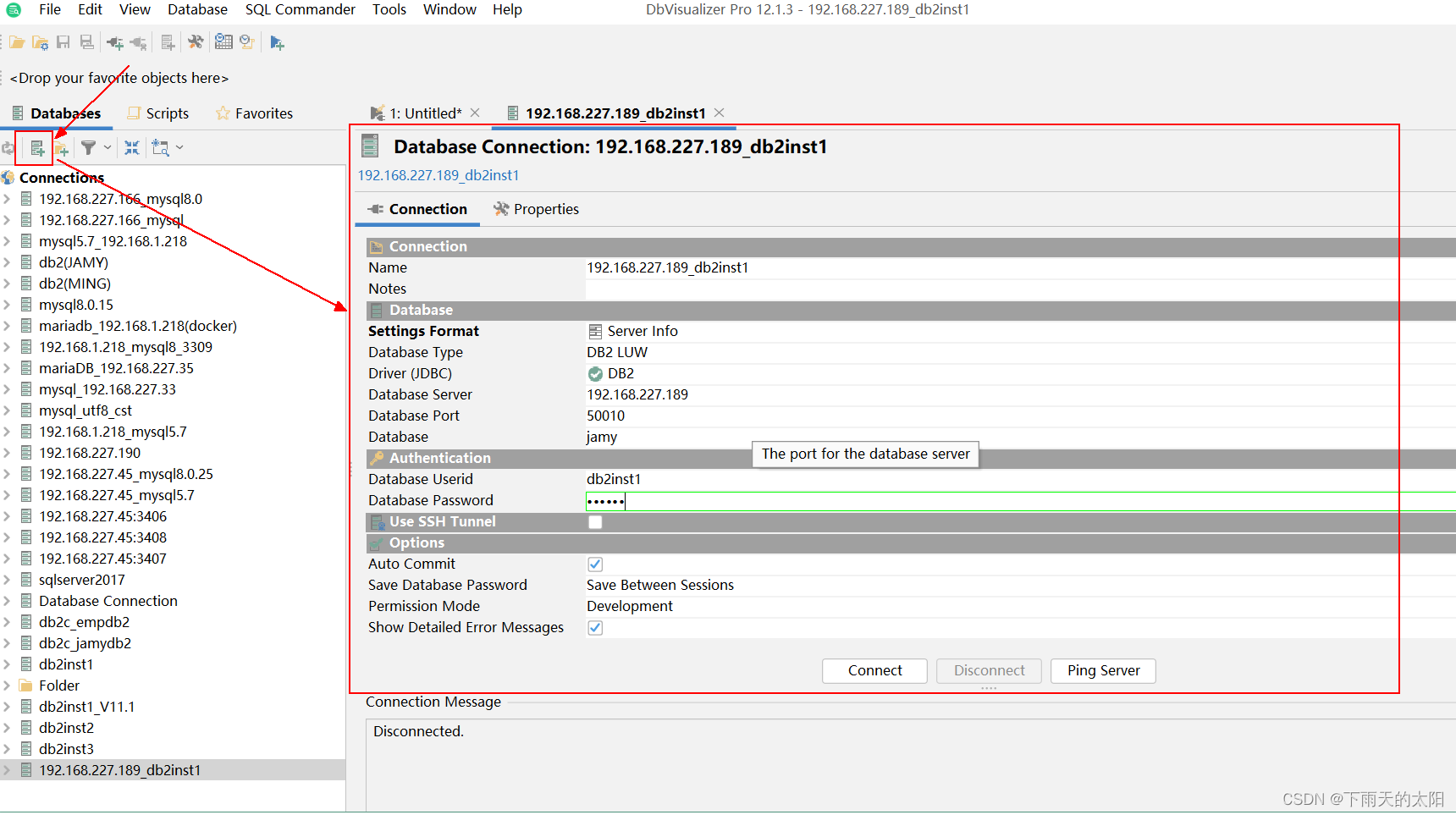Click the green check DB2 driver icon

coord(596,373)
